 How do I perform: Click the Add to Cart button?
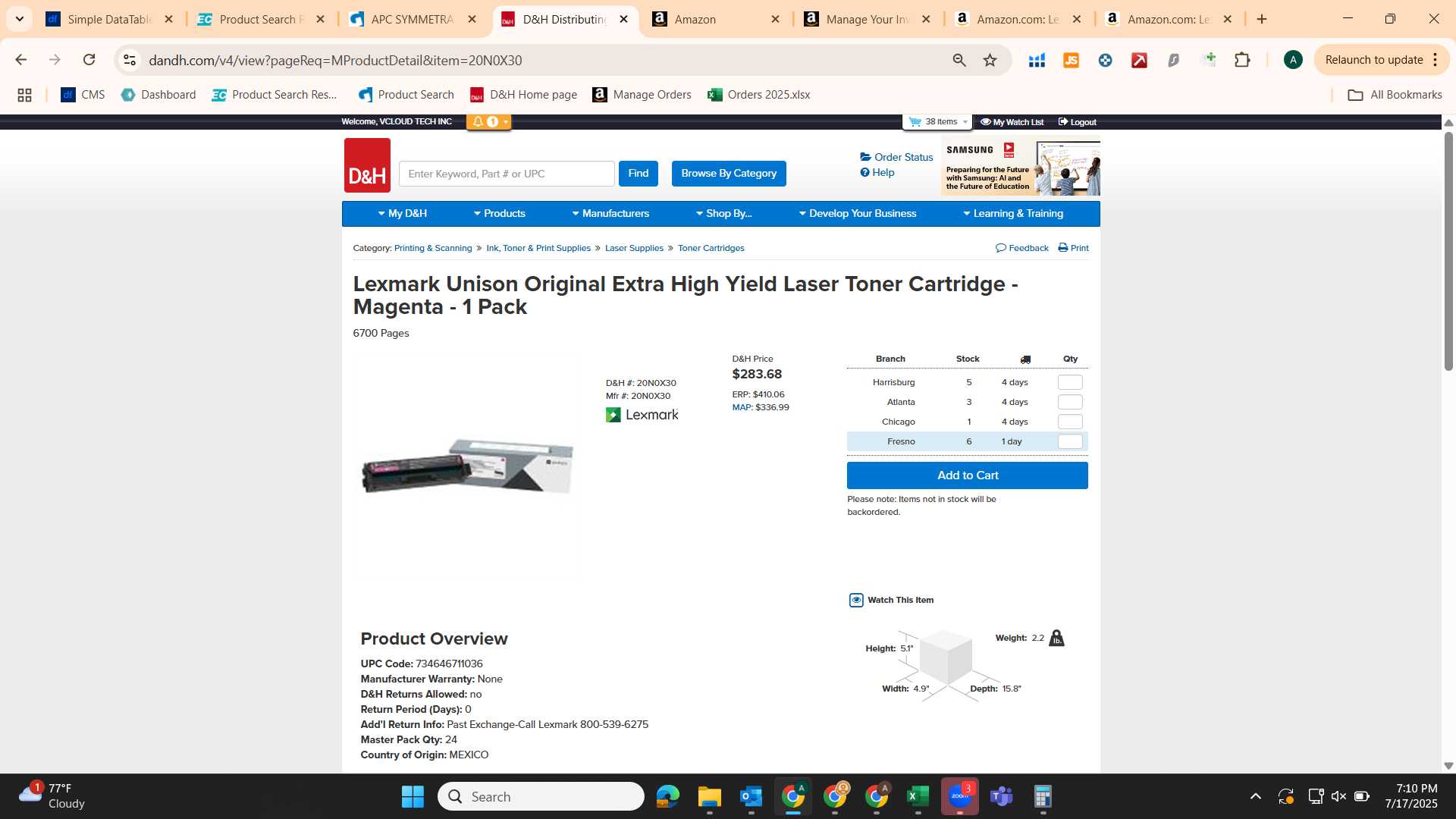(967, 475)
